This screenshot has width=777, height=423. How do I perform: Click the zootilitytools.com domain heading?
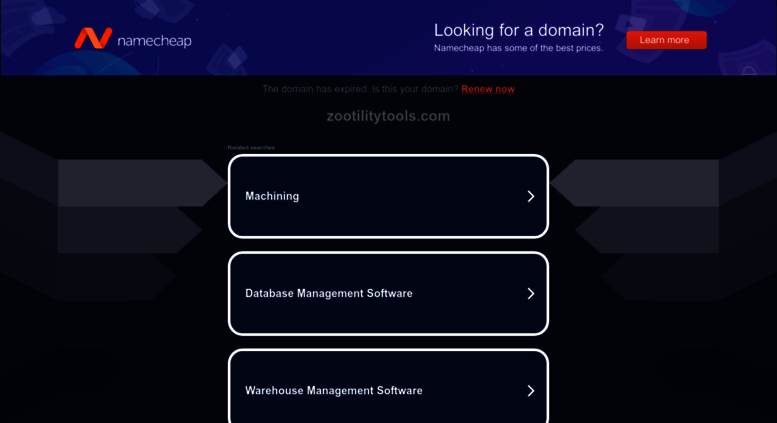click(388, 116)
